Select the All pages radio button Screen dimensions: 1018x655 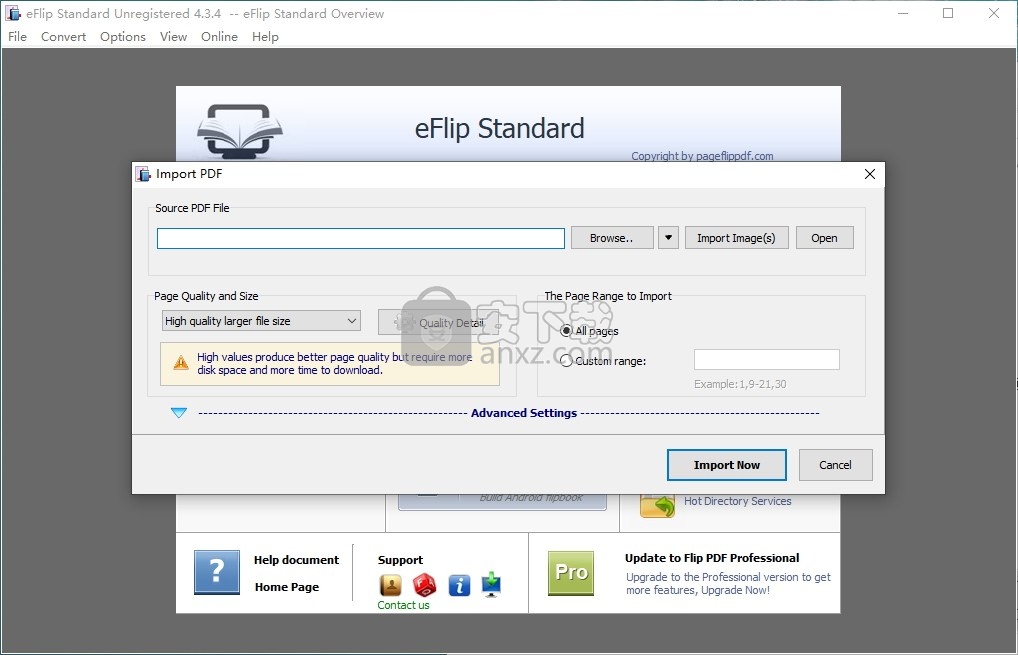click(566, 331)
